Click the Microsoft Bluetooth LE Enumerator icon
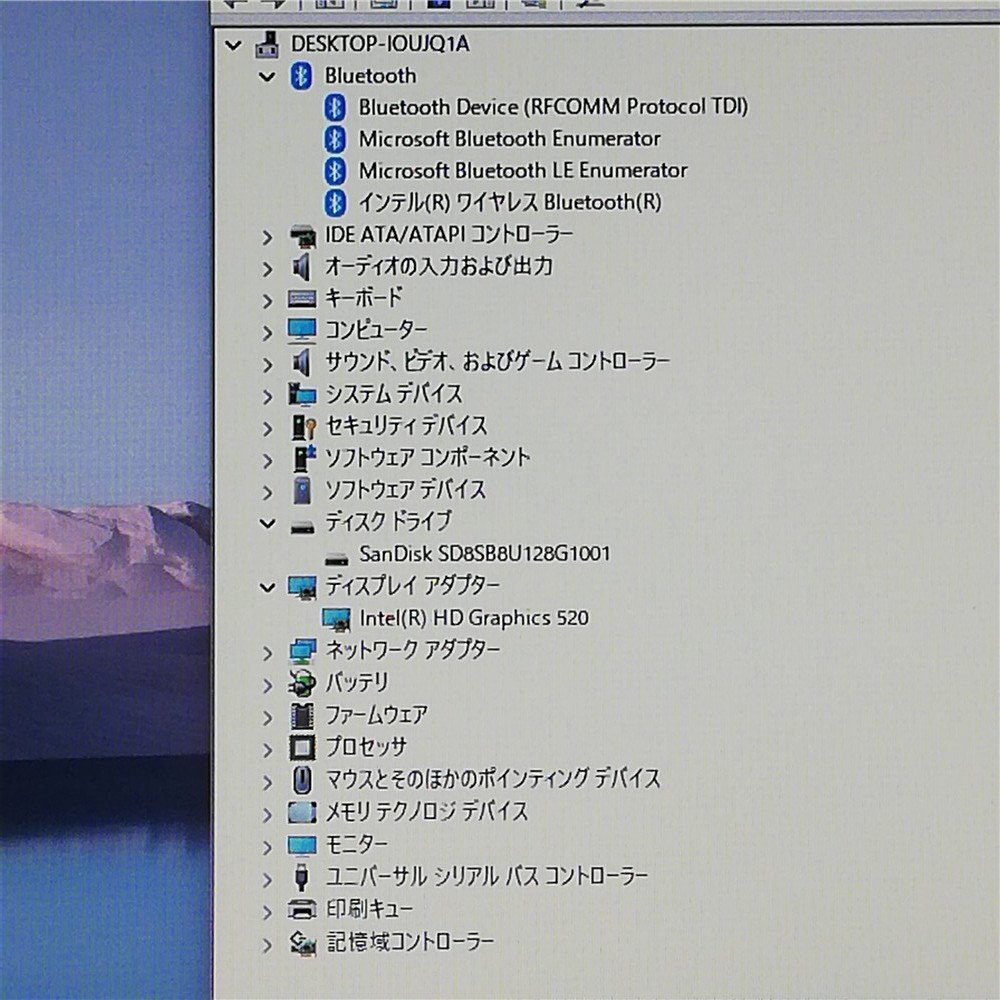Image resolution: width=1000 pixels, height=1000 pixels. coord(335,170)
